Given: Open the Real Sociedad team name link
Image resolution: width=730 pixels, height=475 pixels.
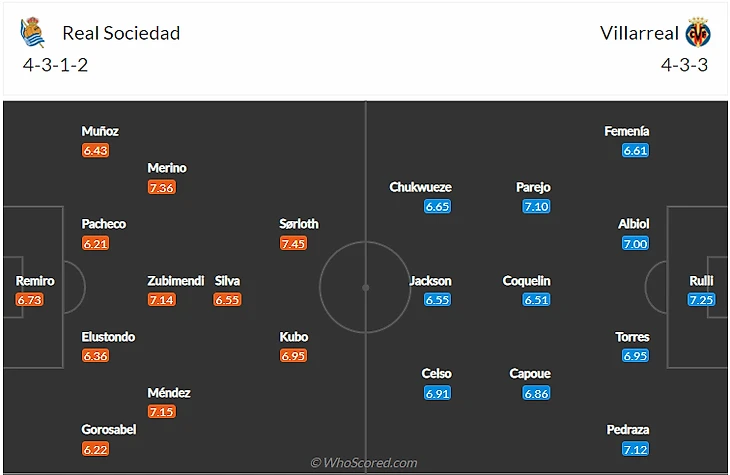Looking at the screenshot, I should click(x=121, y=33).
